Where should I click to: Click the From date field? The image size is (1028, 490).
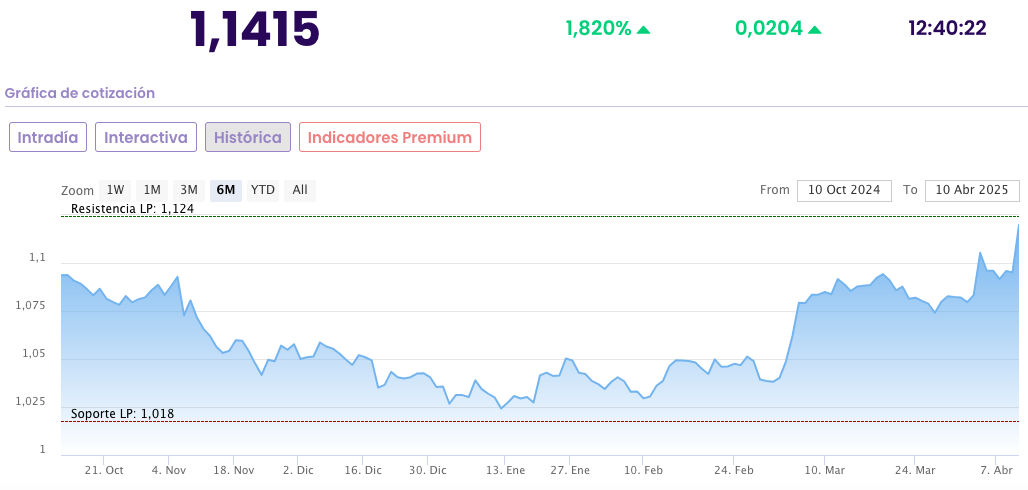click(x=844, y=190)
